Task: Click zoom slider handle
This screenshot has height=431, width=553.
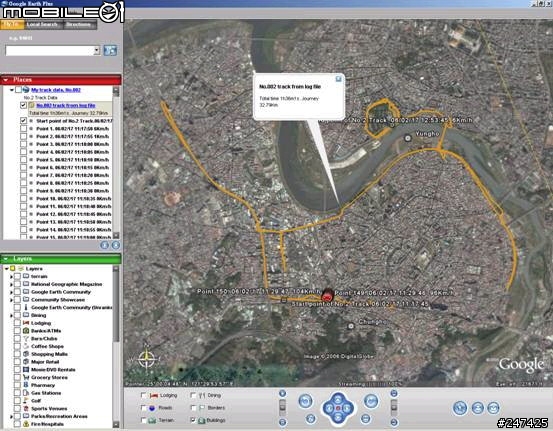Action: click(282, 407)
